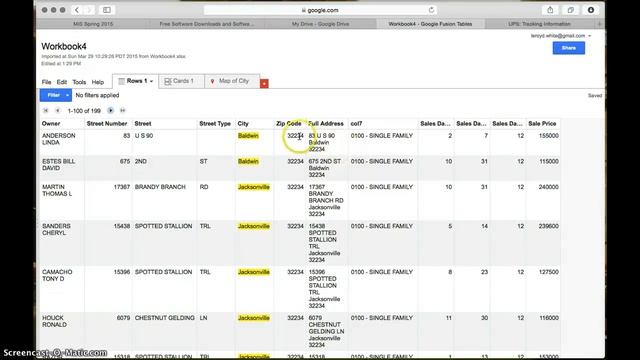This screenshot has width=640, height=360.
Task: Click street cell BRANDY BRANCH
Action: click(160, 187)
